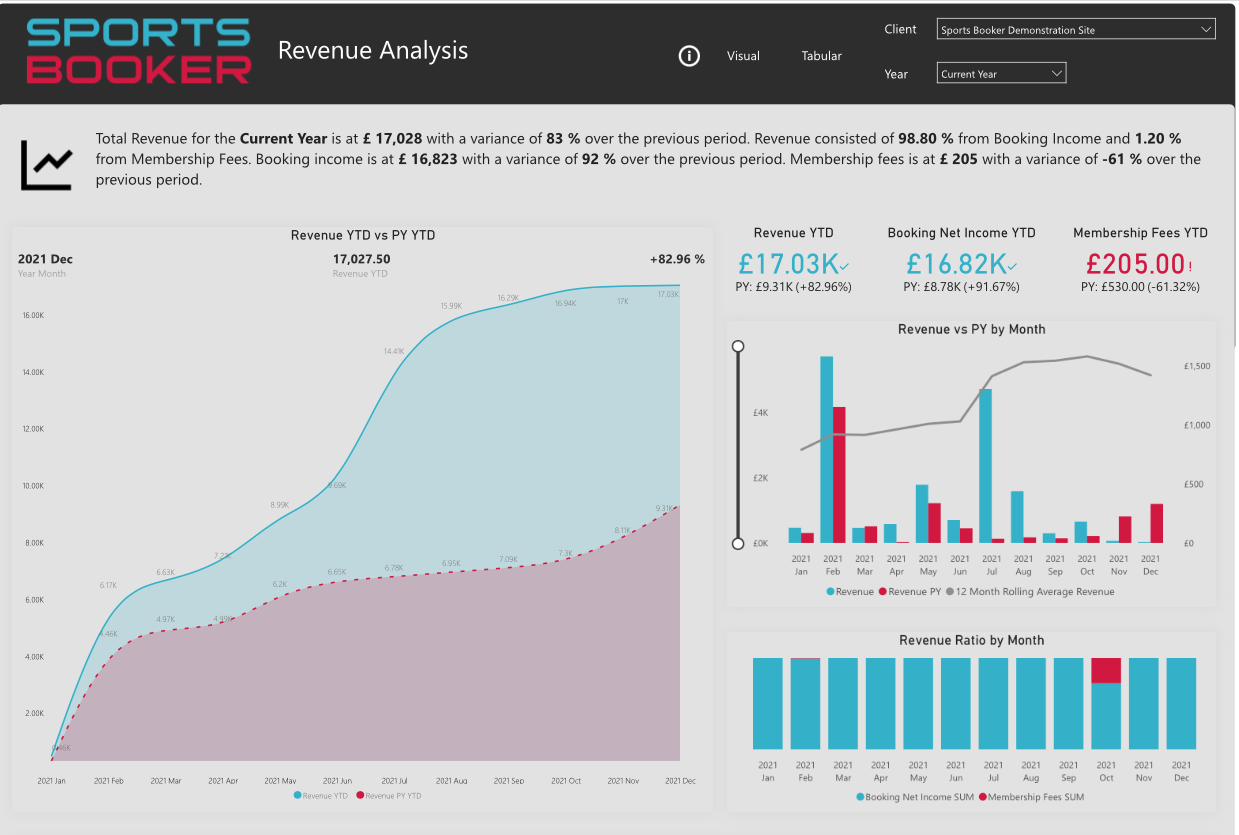Click the 15.99K data label on the YTD chart

[x=451, y=306]
